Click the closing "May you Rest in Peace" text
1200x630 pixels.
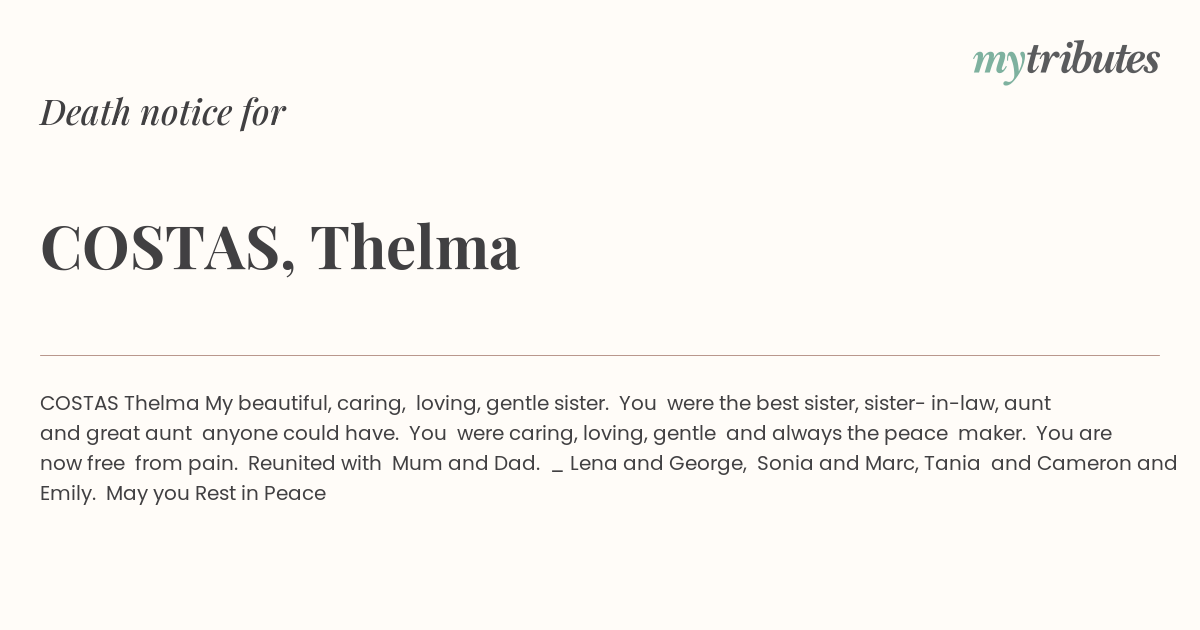click(216, 493)
